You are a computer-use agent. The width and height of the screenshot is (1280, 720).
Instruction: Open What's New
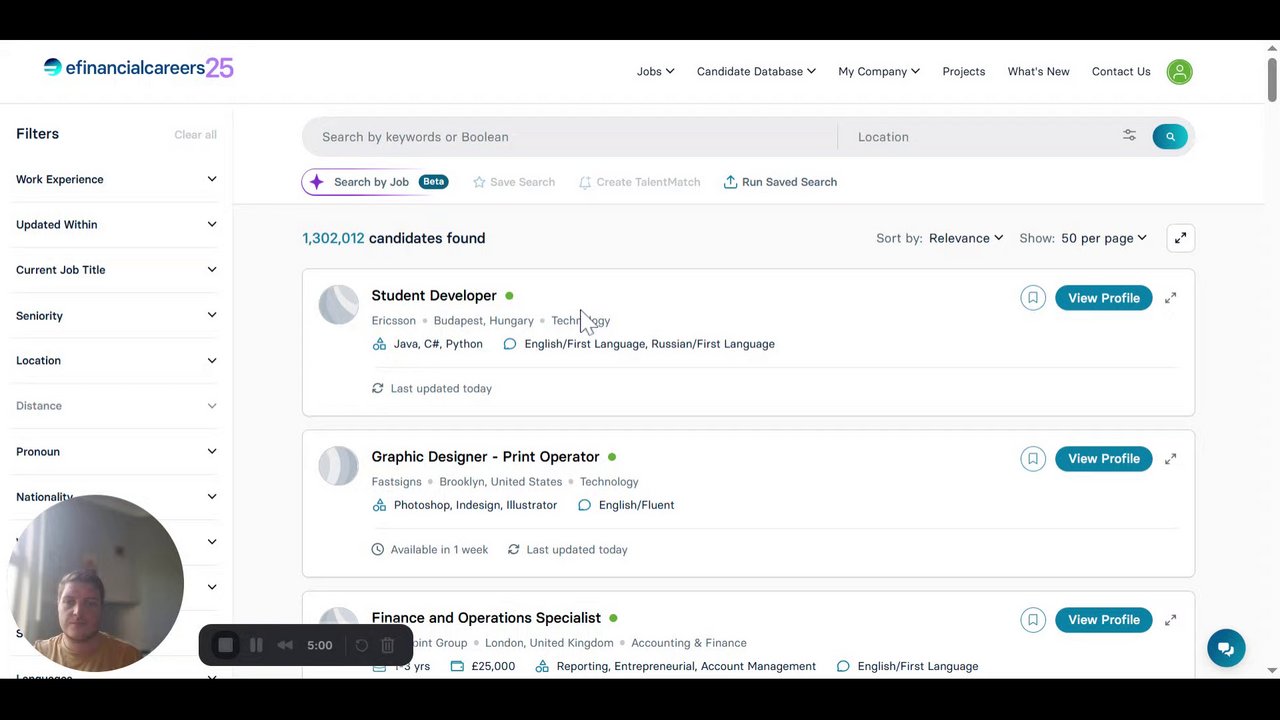pyautogui.click(x=1038, y=72)
